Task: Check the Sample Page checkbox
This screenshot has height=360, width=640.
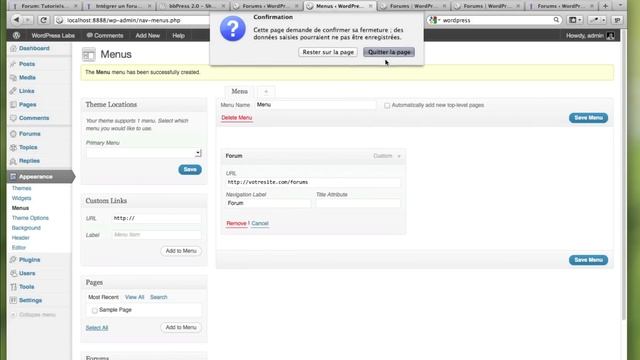Action: pos(94,310)
